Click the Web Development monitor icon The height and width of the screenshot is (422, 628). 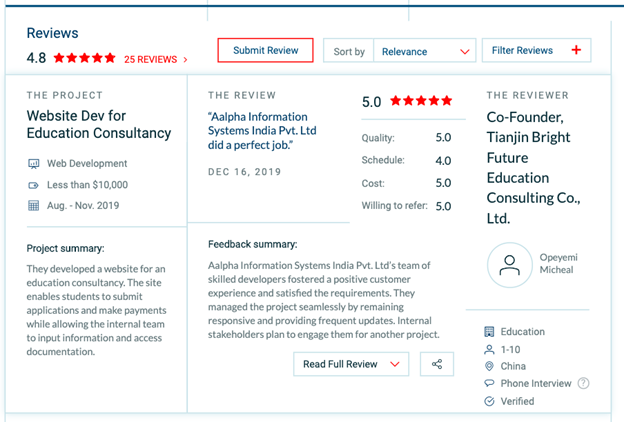(33, 163)
